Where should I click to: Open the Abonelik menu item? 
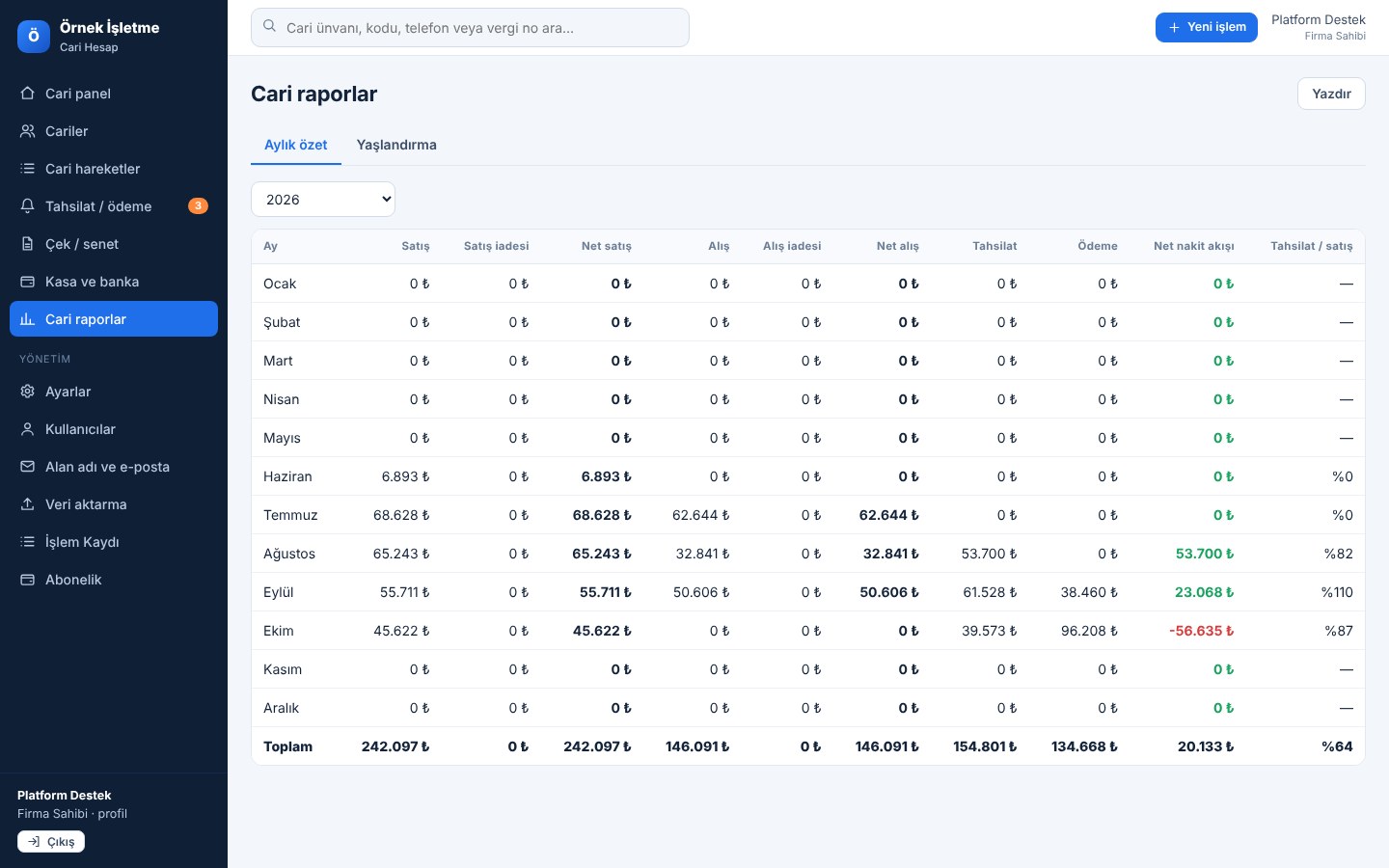tap(114, 580)
